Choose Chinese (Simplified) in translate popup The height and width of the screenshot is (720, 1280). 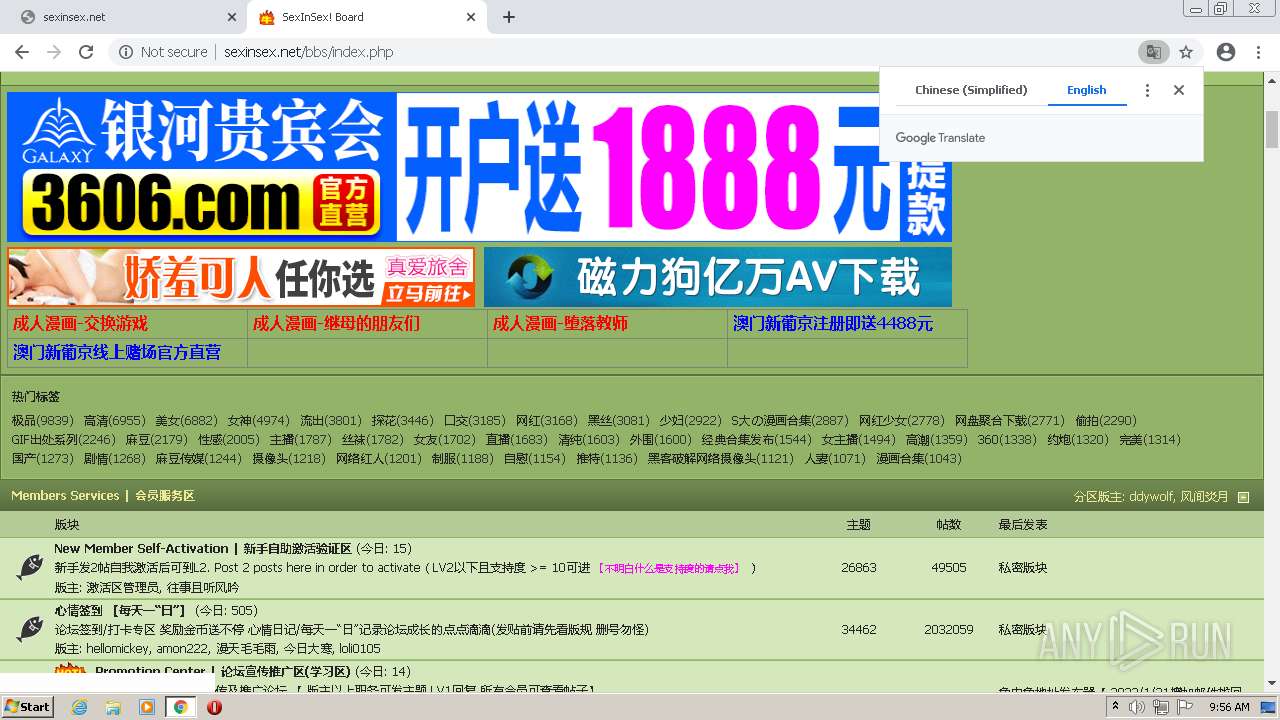971,90
